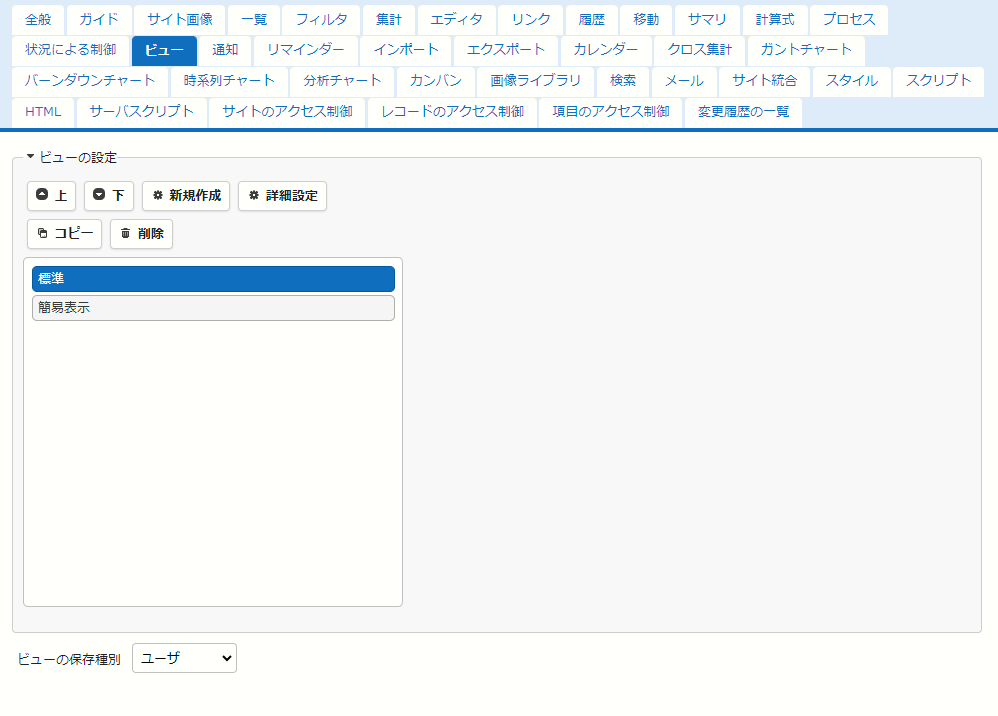
Task: Open the レコードのアクセス制御 tab
Action: [x=453, y=112]
